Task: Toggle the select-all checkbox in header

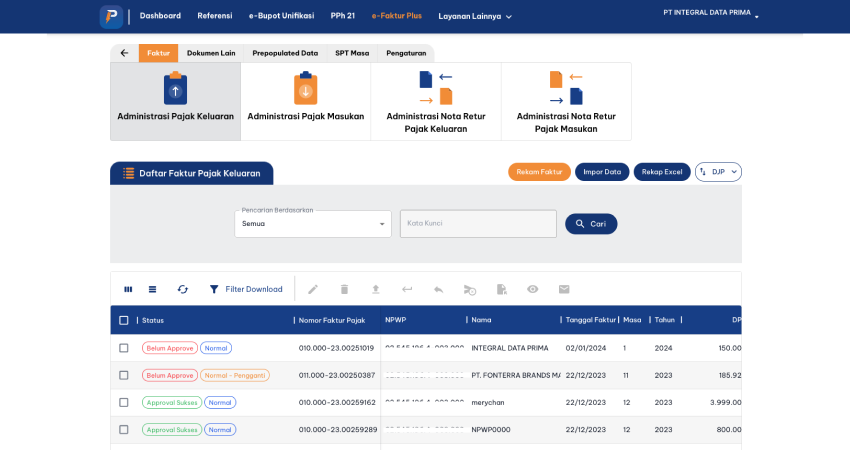Action: 124,320
